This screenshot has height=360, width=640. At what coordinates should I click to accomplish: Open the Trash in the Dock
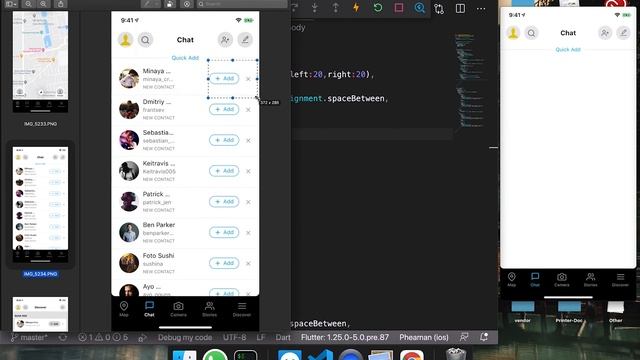(x=456, y=354)
